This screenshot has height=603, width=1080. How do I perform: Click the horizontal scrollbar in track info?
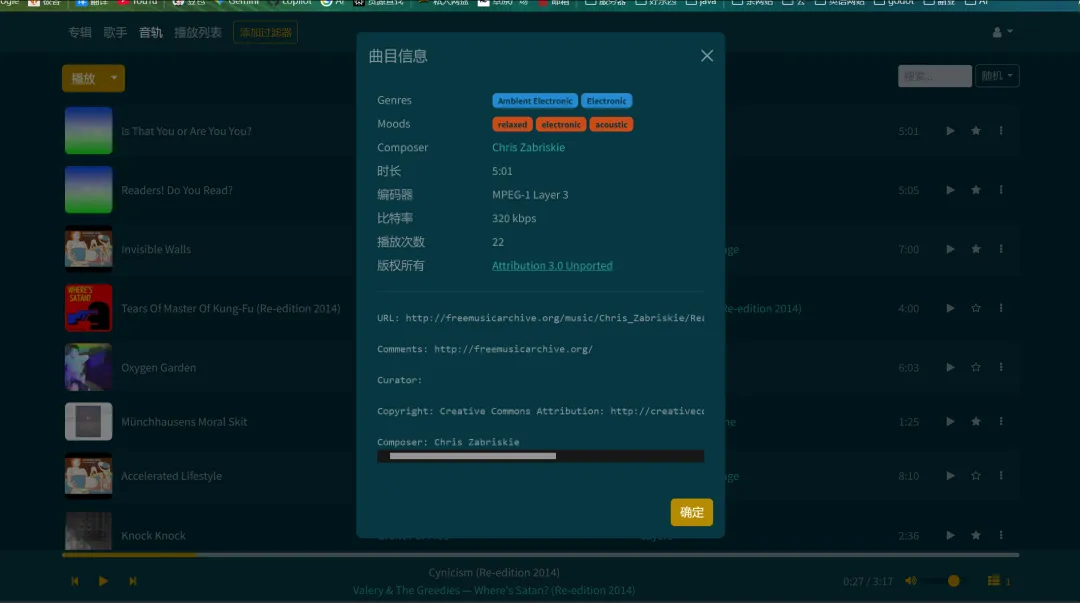click(472, 456)
